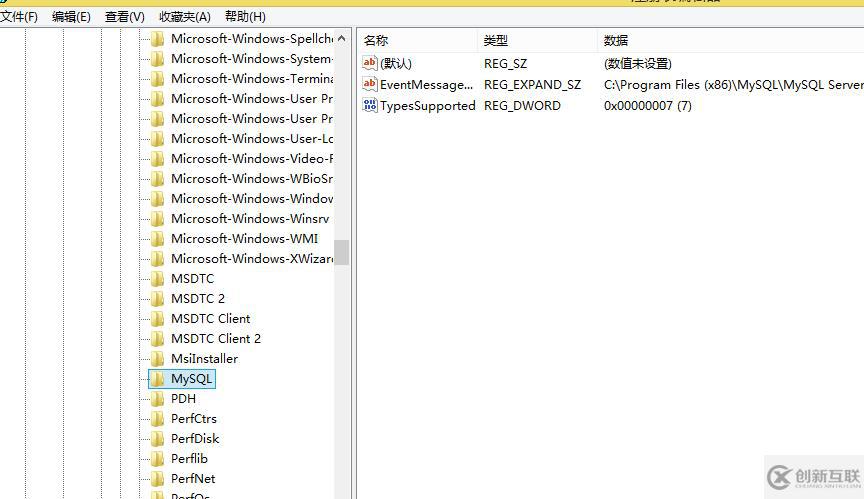864x499 pixels.
Task: Click the C:\Program Files (x86)\MySQL data cell
Action: (733, 85)
